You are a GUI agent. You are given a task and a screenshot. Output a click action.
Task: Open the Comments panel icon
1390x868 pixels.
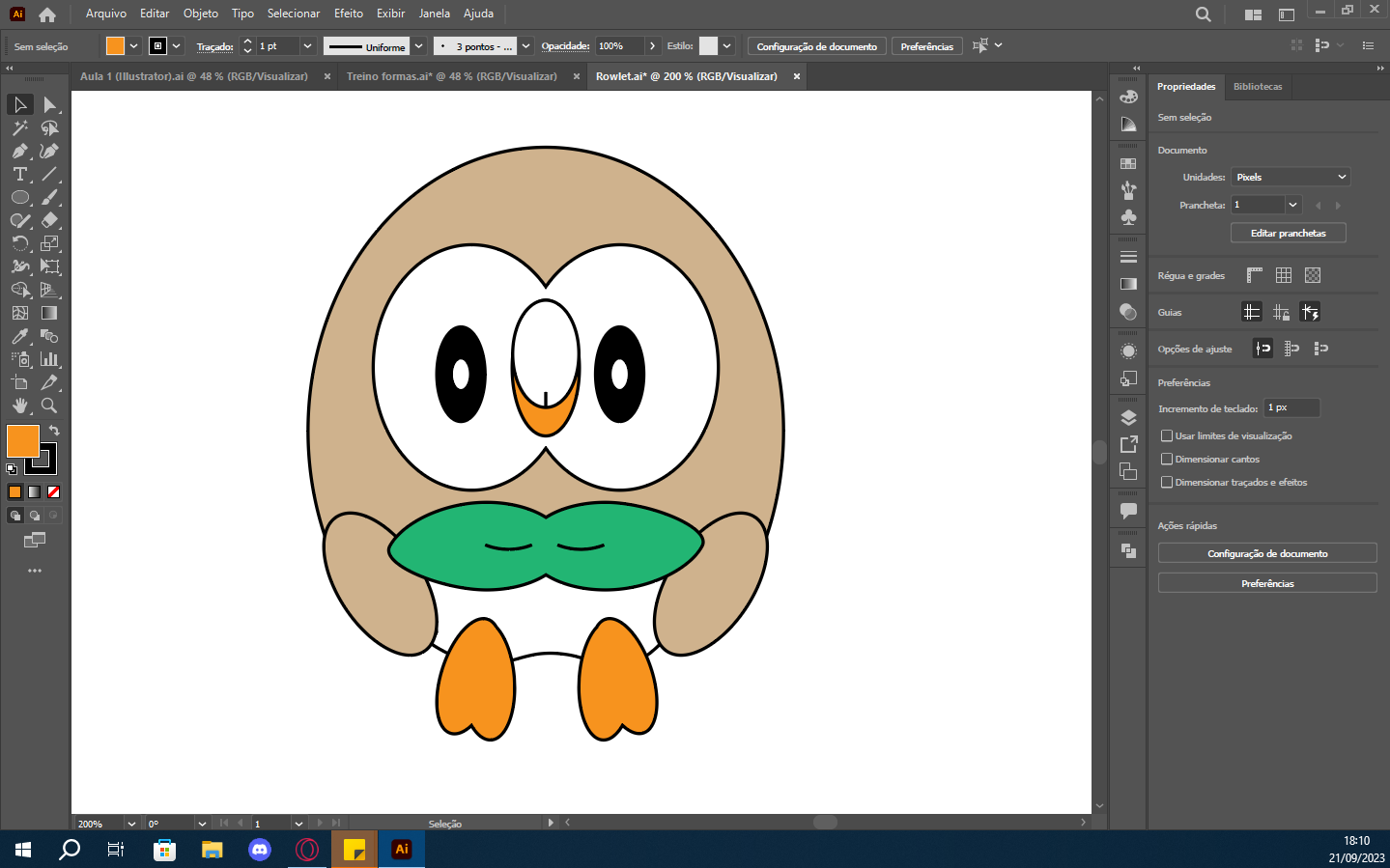1128,510
